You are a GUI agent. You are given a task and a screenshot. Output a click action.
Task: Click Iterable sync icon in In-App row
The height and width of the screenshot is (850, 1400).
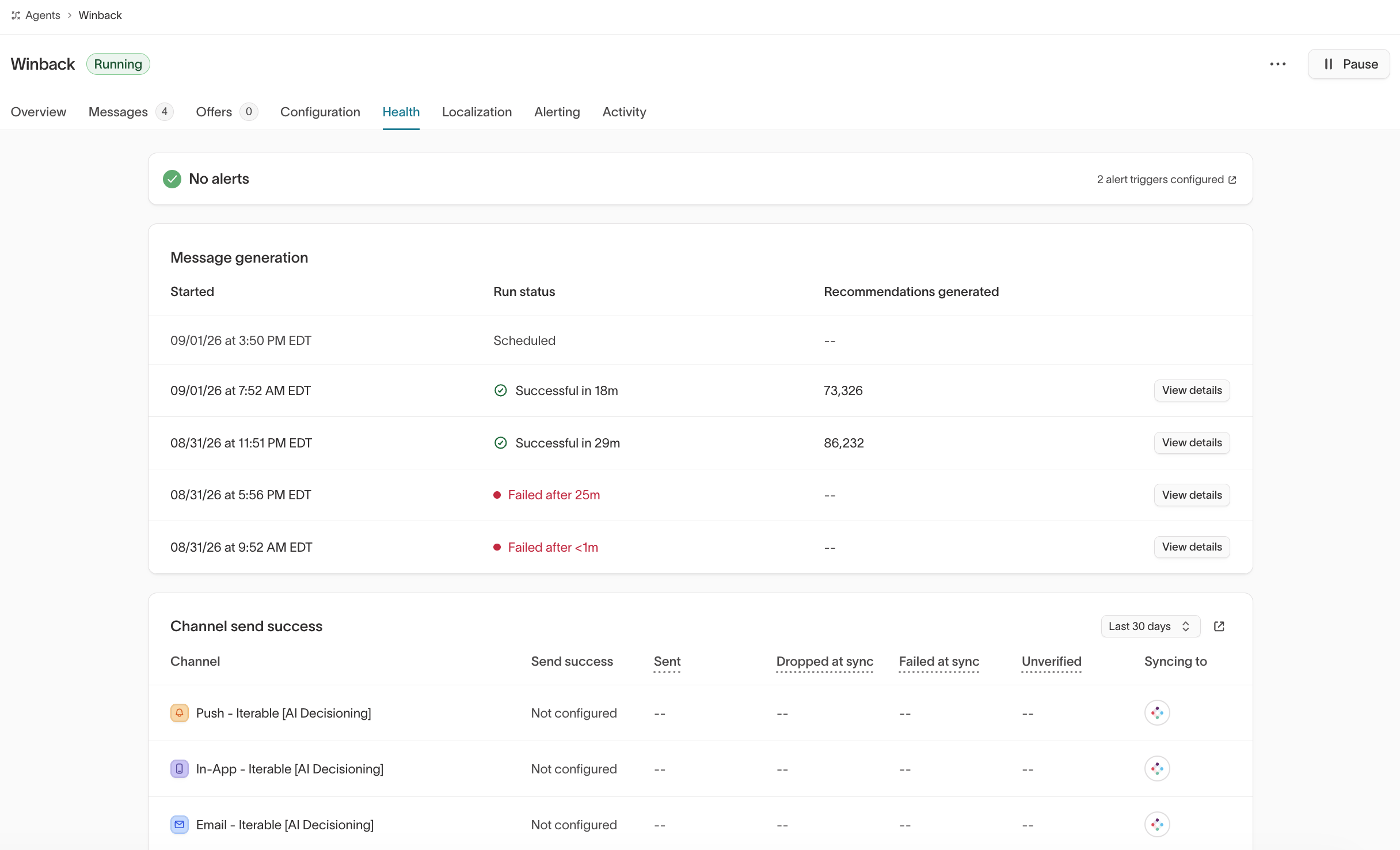coord(1157,769)
